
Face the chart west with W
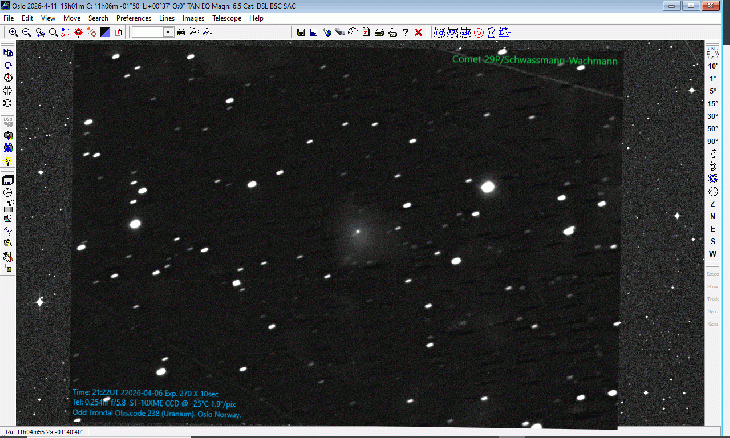tap(713, 253)
